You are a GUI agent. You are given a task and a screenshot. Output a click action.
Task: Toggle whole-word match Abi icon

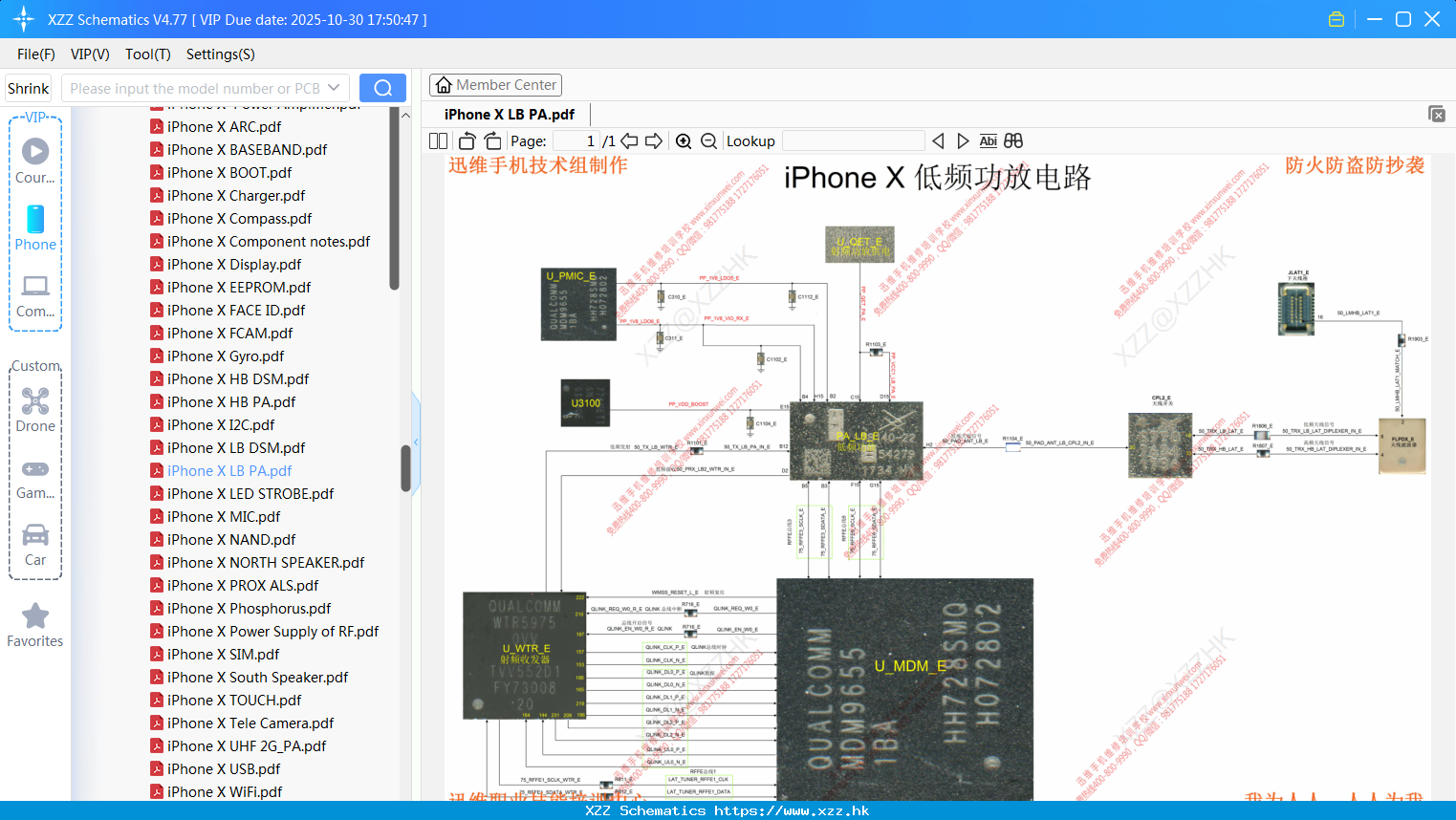point(988,140)
